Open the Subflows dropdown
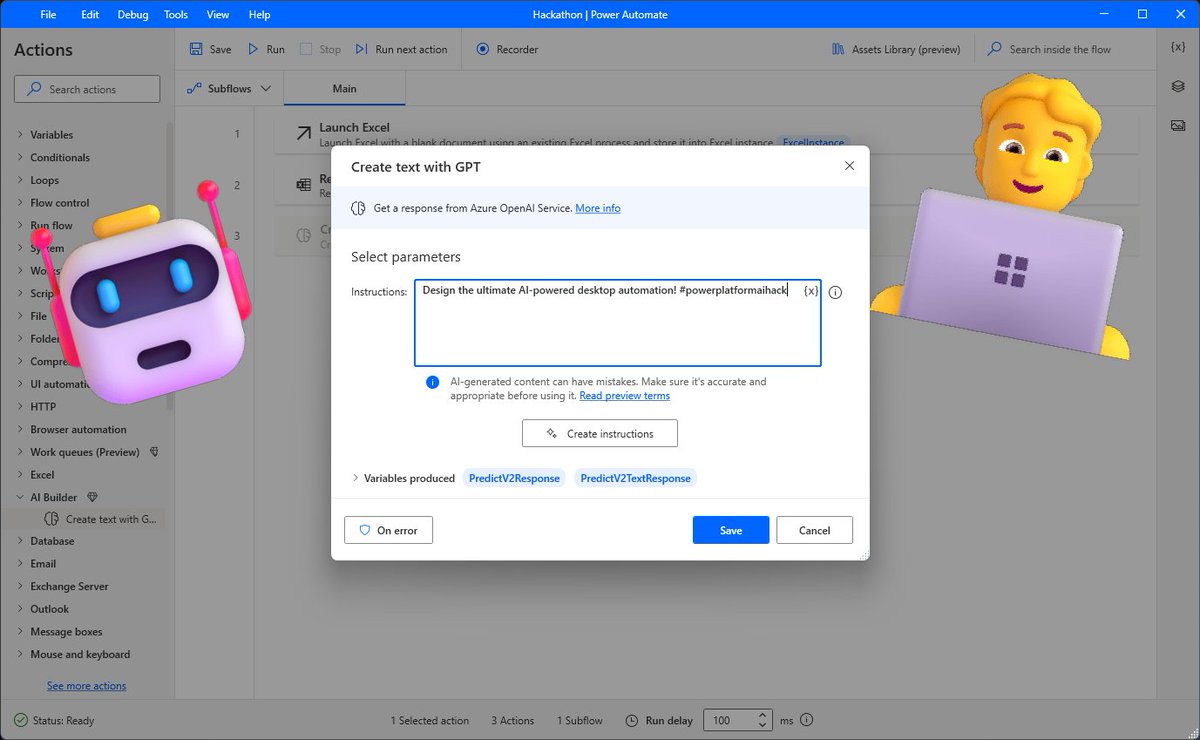 pos(229,88)
